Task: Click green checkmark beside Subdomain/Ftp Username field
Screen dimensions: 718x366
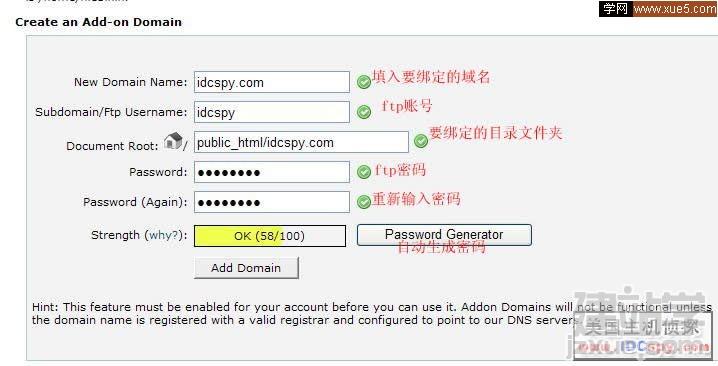Action: point(364,112)
